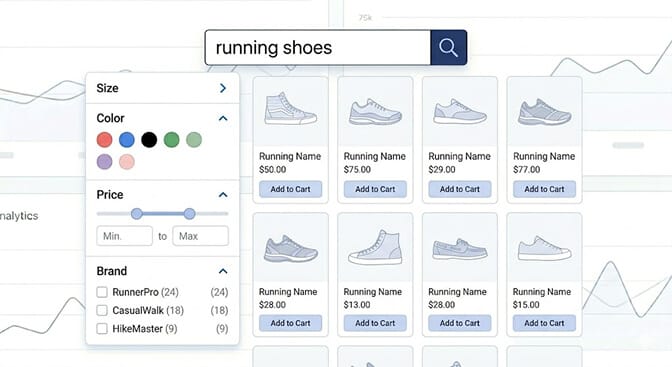Screen dimensions: 672x367
Task: Add the $29.00 shoe to cart
Action: point(460,189)
